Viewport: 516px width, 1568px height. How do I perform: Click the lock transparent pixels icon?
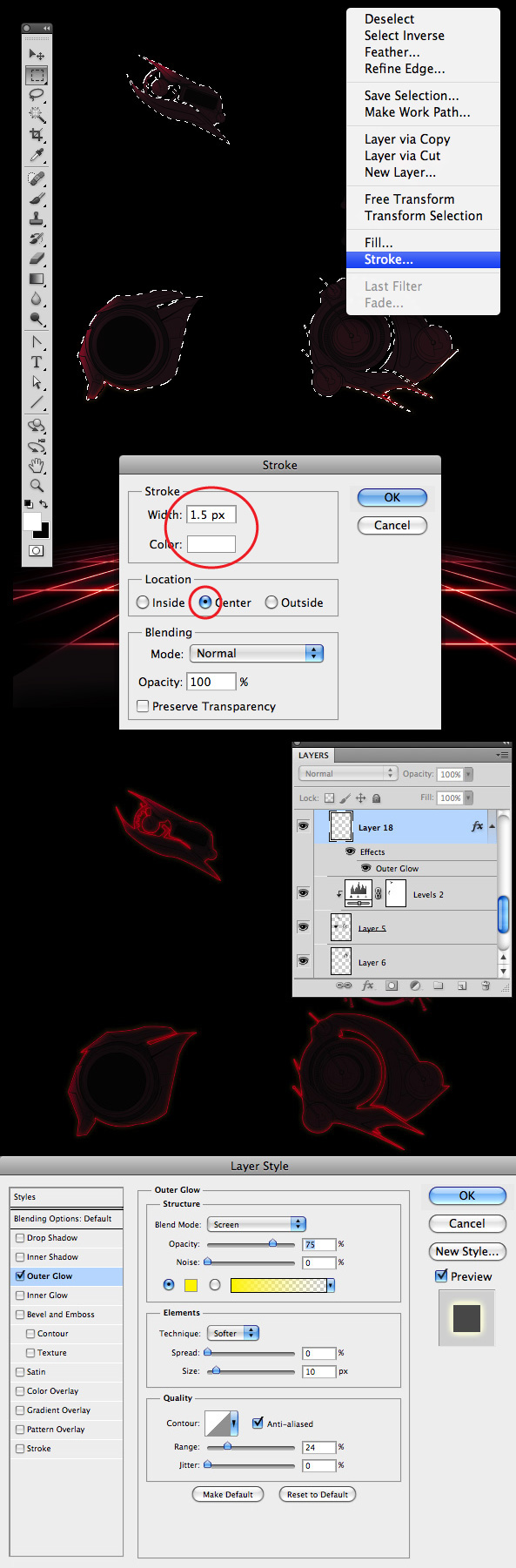(329, 797)
